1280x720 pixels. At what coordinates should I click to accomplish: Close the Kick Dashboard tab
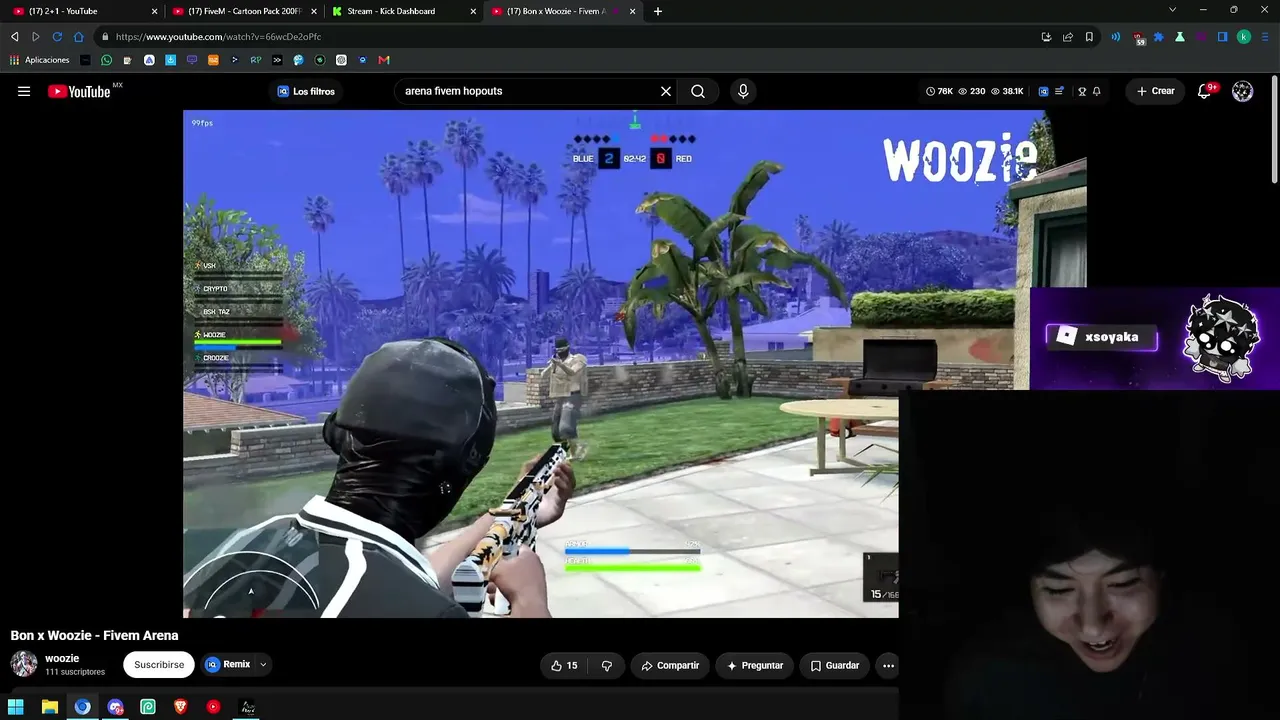pyautogui.click(x=473, y=11)
